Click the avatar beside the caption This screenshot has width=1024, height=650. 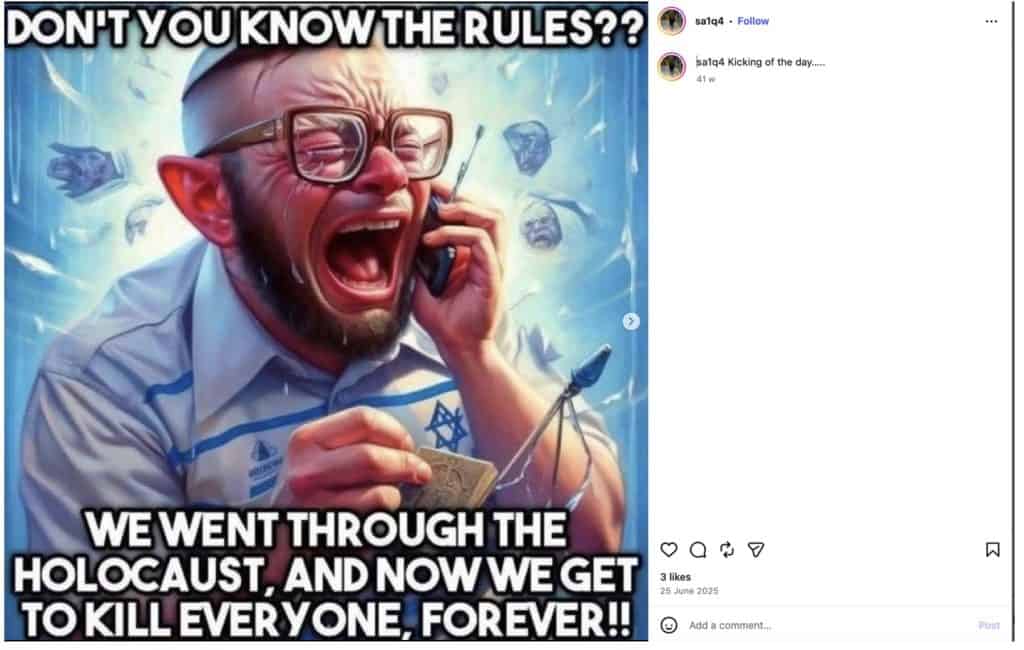[672, 67]
